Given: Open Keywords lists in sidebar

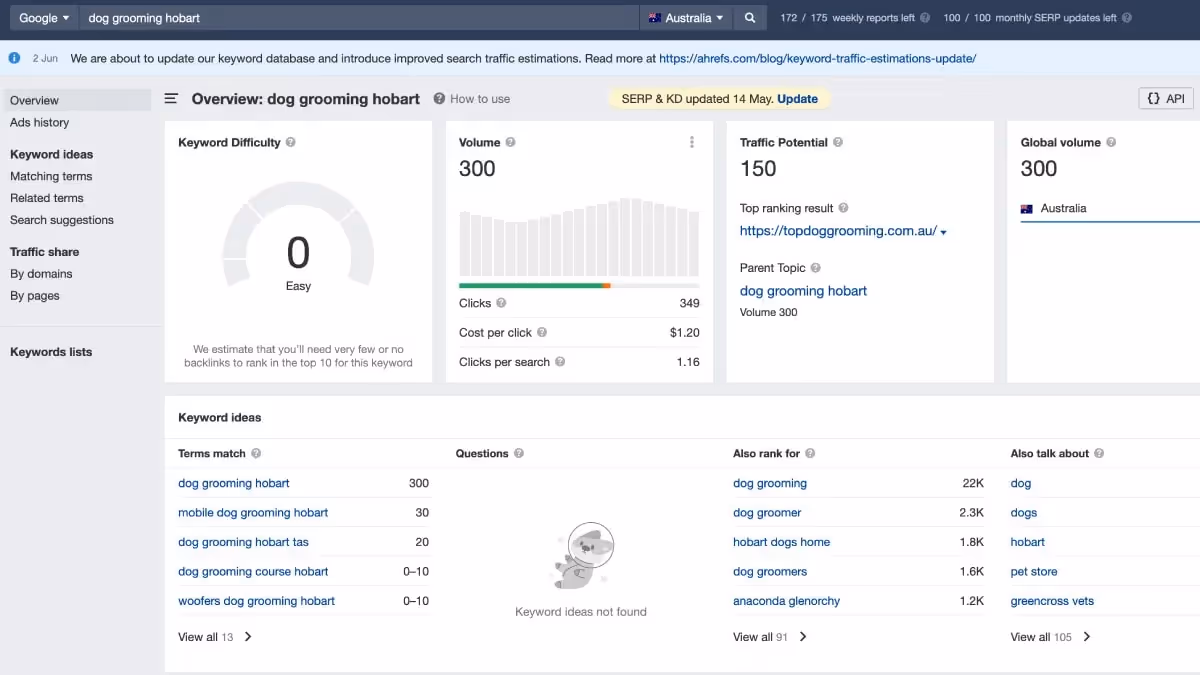Looking at the screenshot, I should coord(51,352).
